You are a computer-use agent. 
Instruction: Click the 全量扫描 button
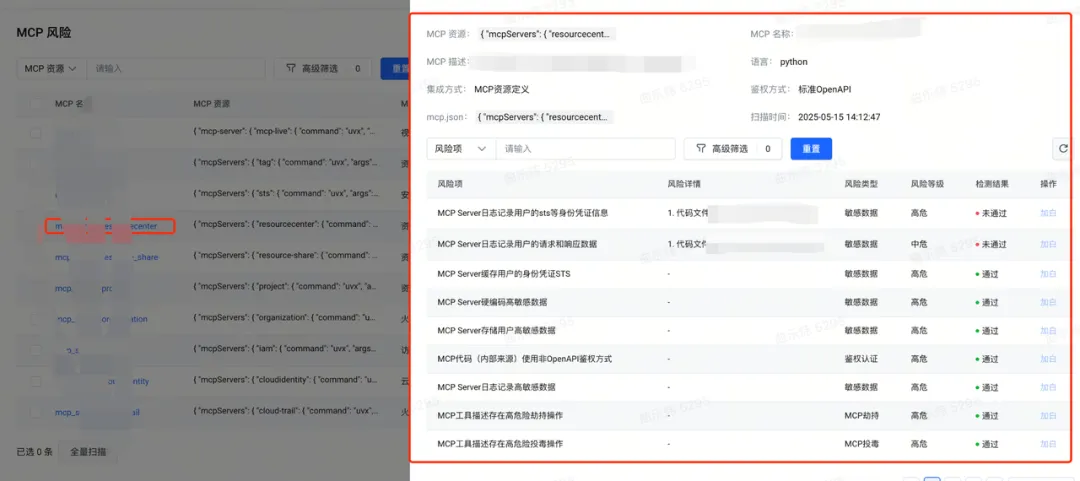click(88, 452)
